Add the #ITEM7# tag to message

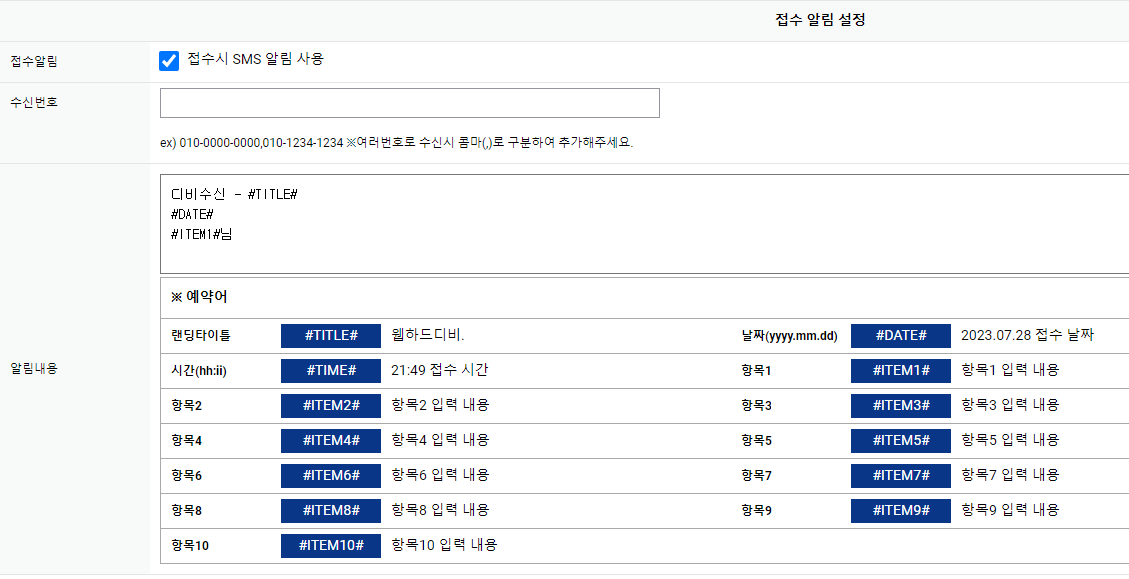click(900, 475)
